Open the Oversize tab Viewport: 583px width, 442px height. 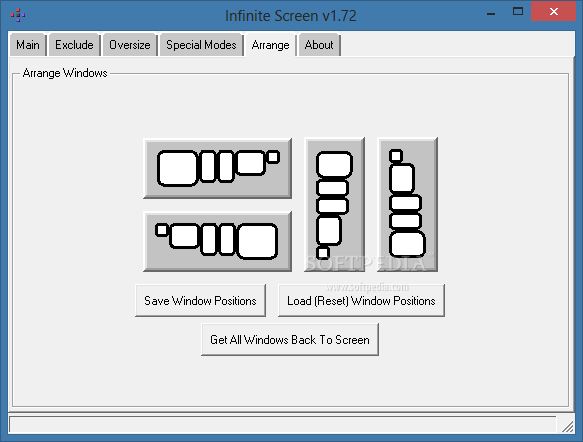(129, 45)
